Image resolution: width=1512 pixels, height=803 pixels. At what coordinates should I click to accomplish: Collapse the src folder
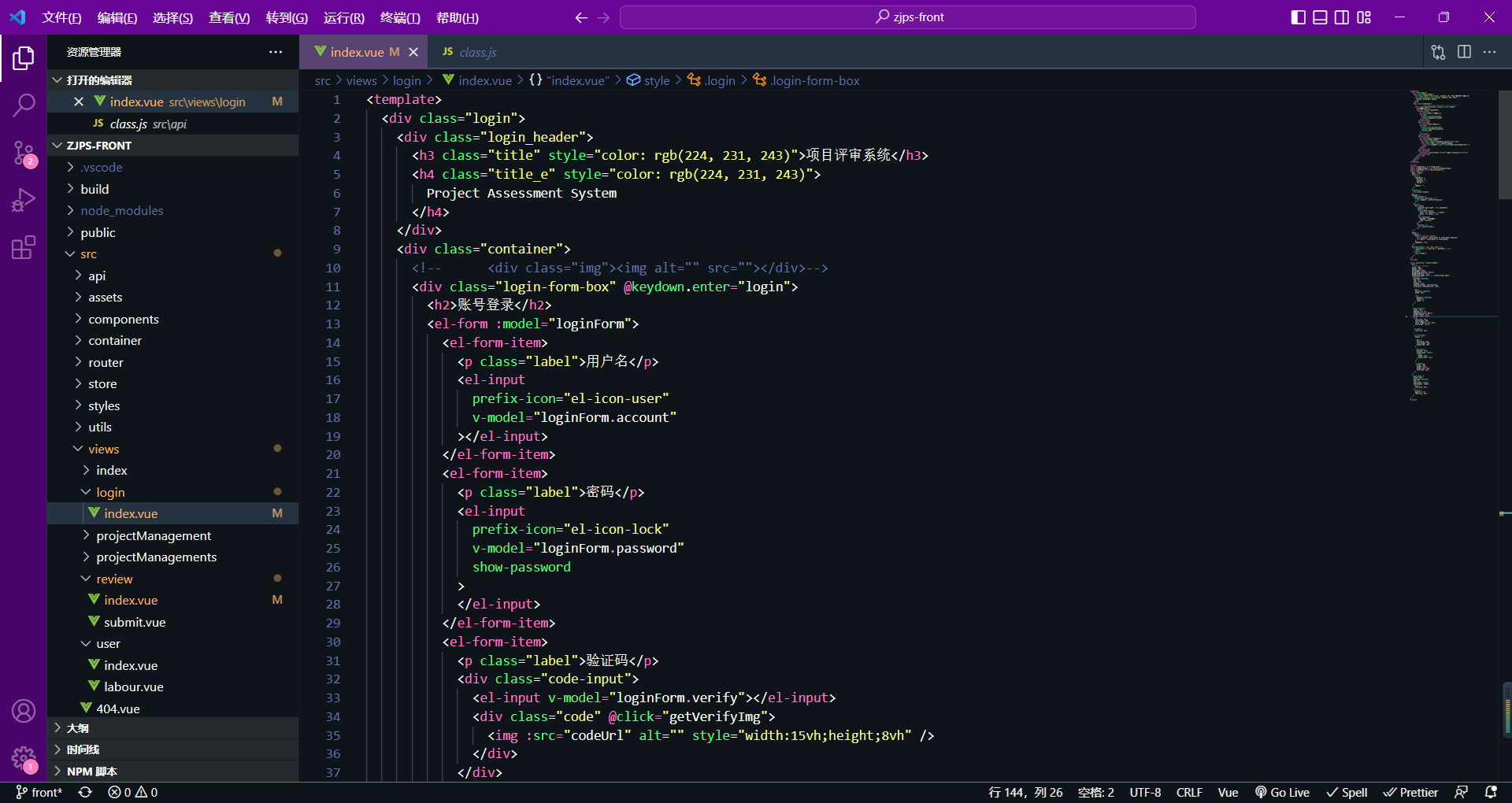coord(173,253)
